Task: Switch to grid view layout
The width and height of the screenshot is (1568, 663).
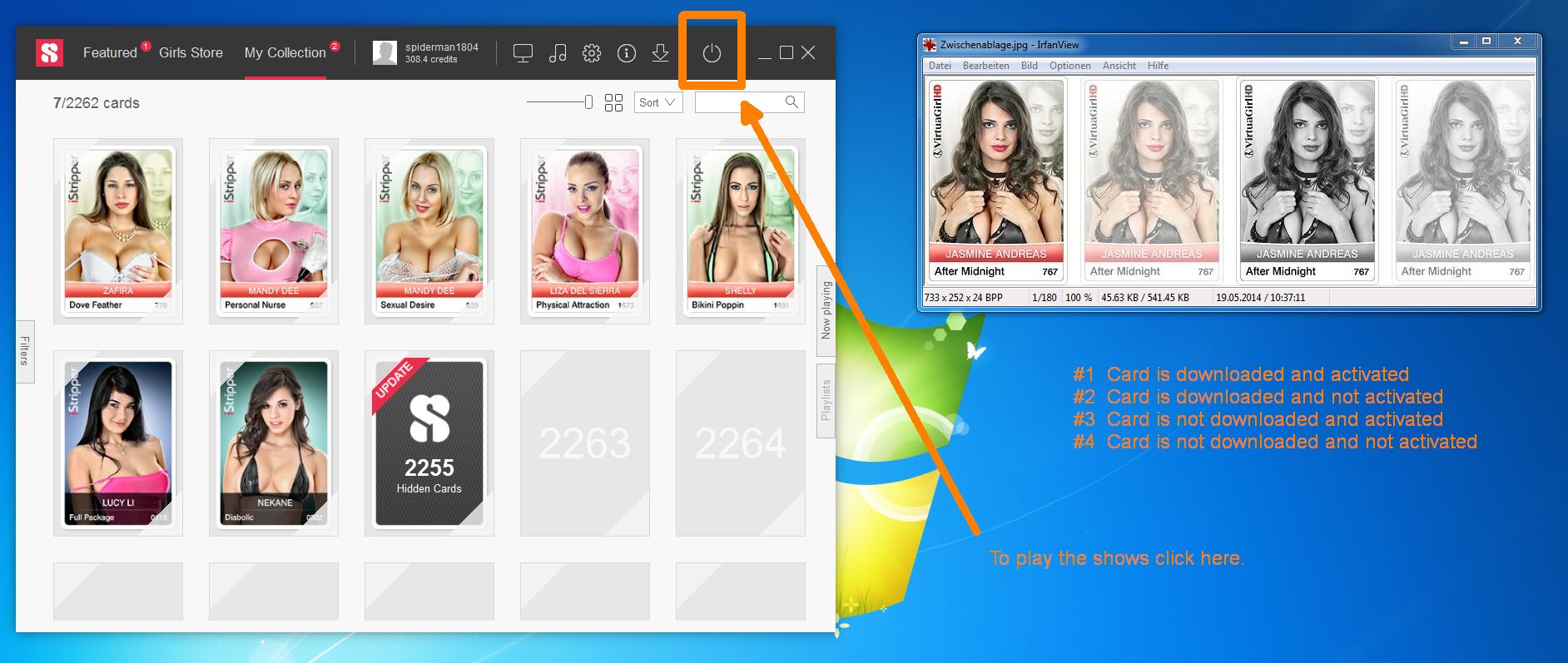Action: click(x=613, y=102)
